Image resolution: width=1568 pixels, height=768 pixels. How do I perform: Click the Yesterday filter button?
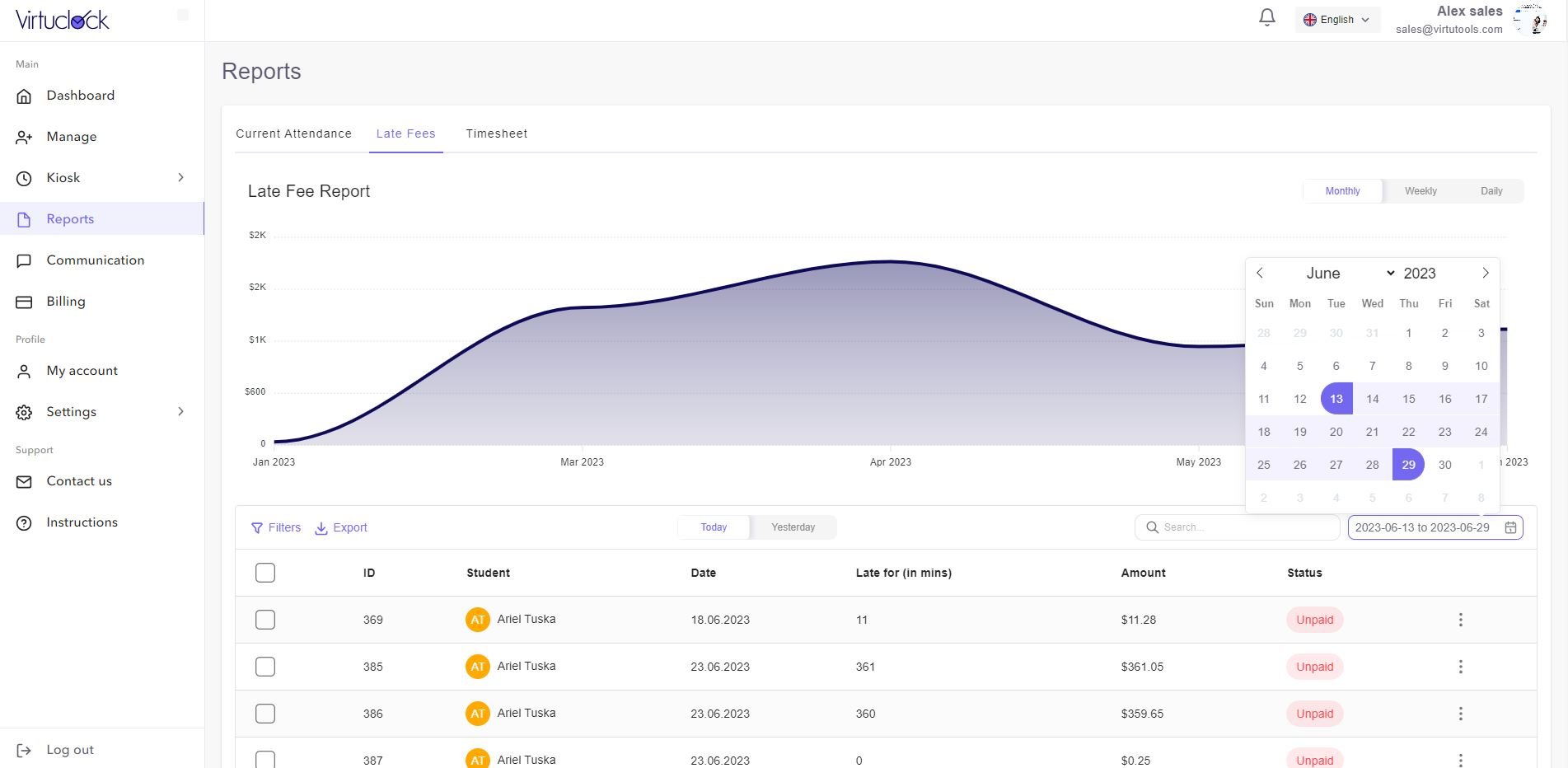(793, 527)
